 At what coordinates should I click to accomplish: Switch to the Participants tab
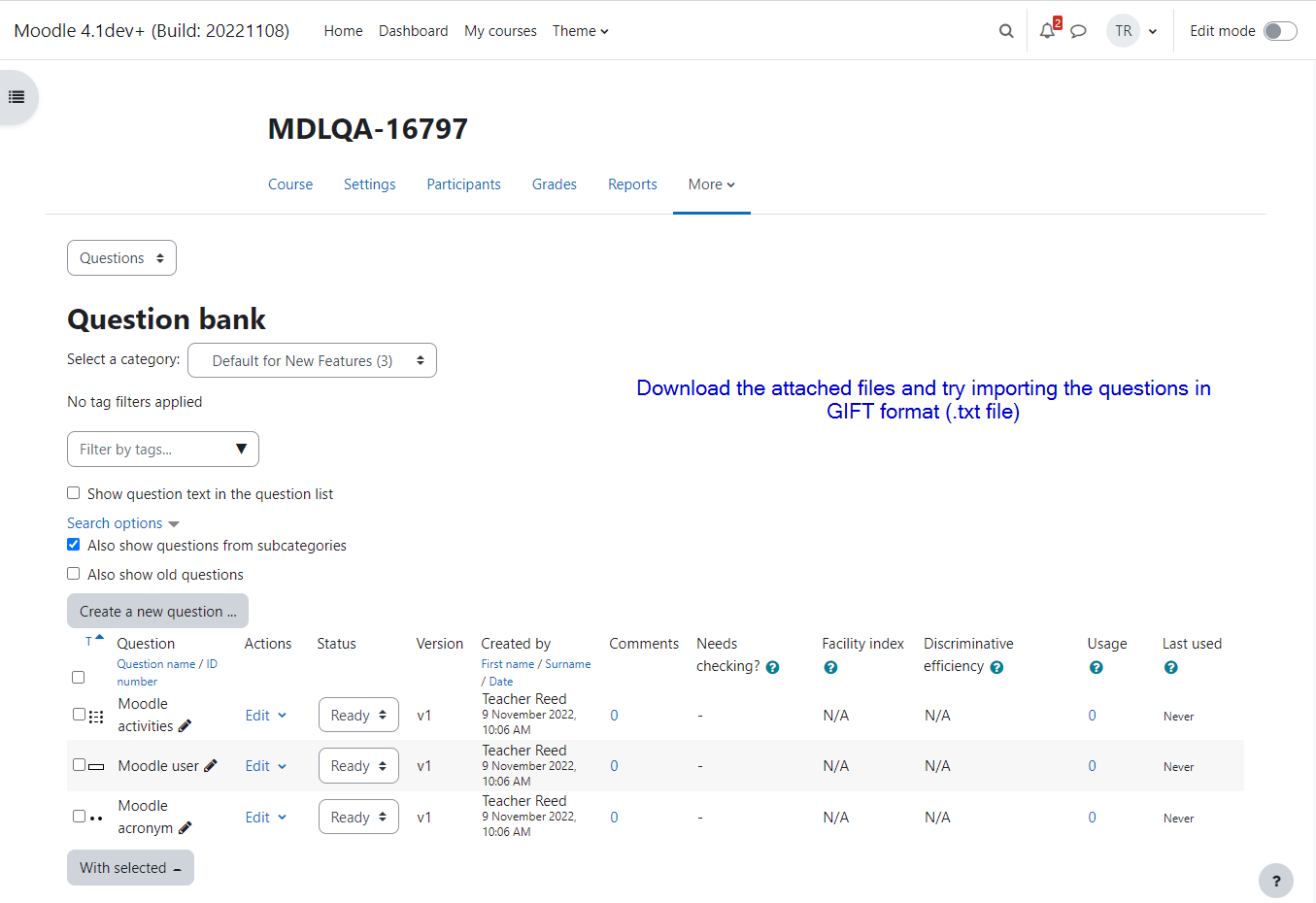[464, 184]
